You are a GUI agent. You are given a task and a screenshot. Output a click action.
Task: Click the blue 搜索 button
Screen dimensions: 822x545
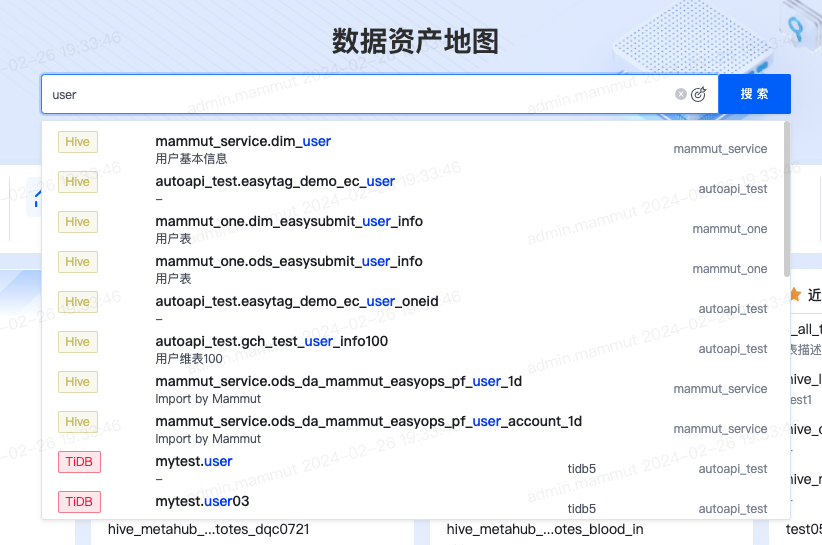click(754, 94)
